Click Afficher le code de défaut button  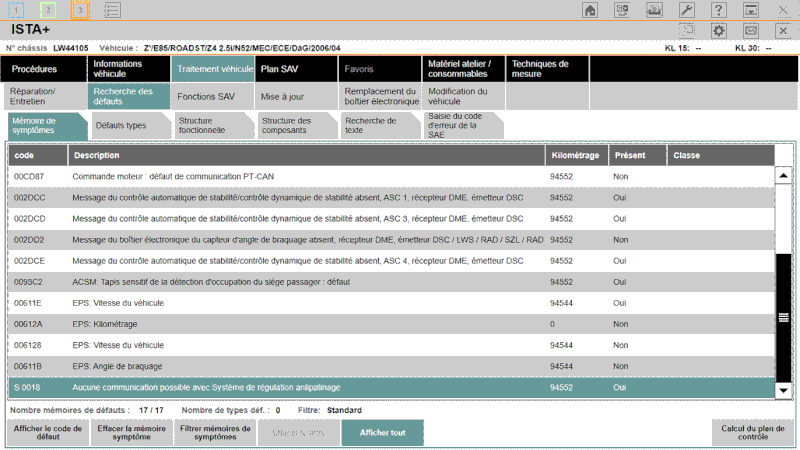click(x=48, y=433)
